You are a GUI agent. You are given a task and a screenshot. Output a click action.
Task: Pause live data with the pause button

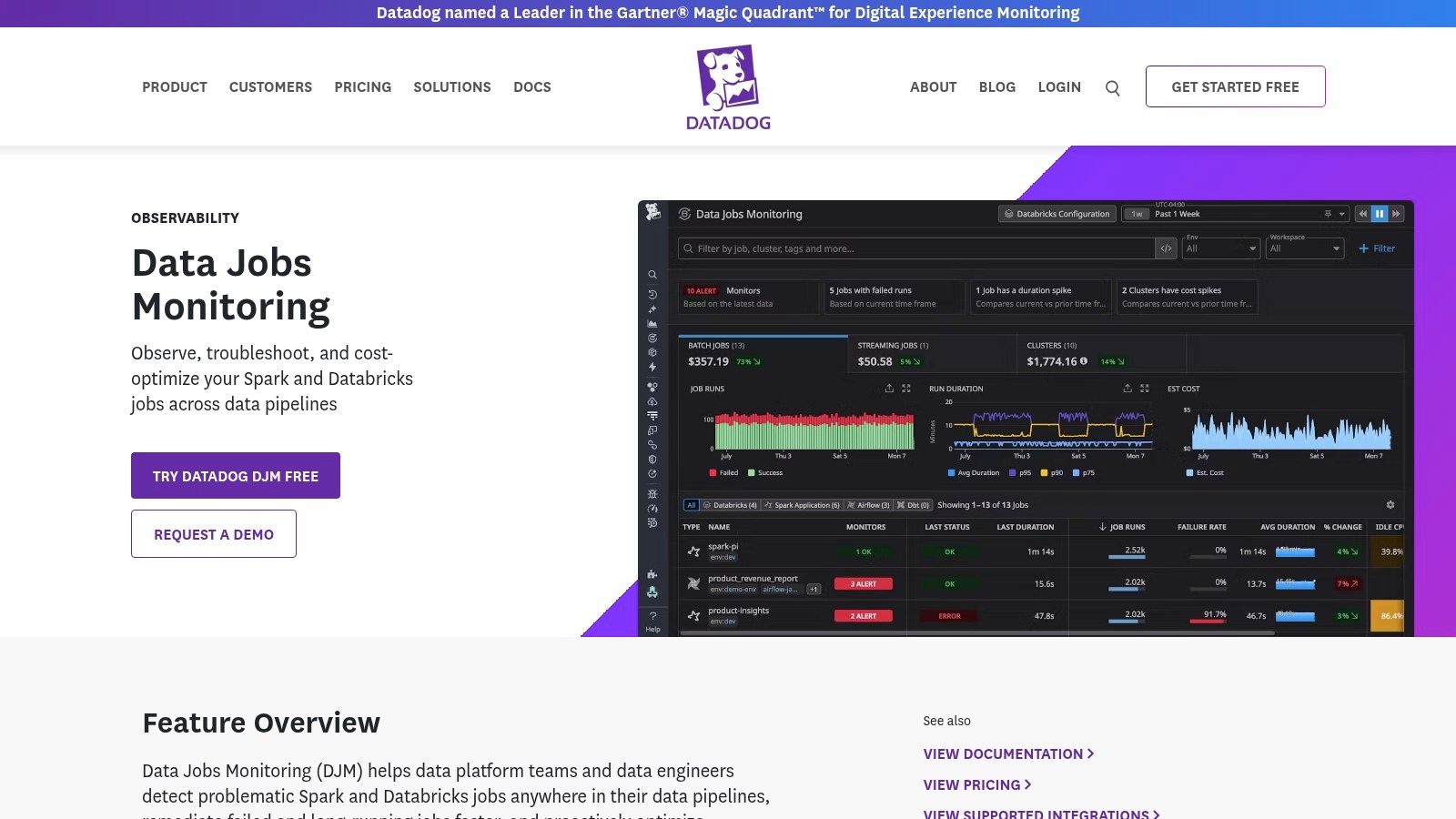click(1379, 213)
